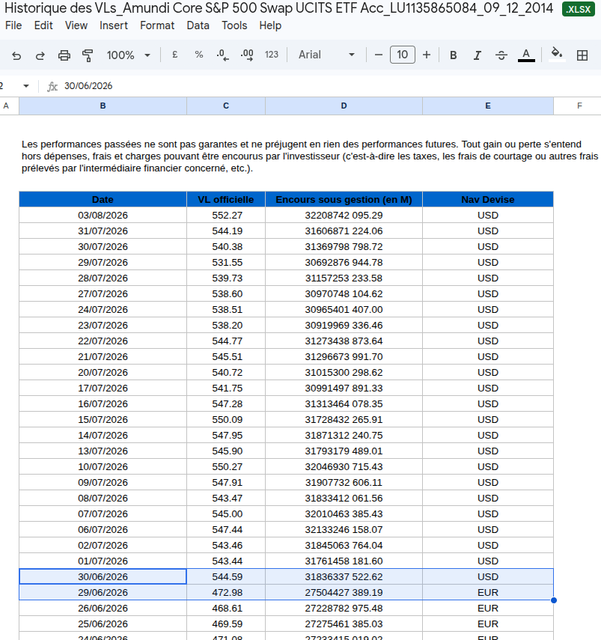Viewport: 601px width, 640px height.
Task: Open the Data menu
Action: coord(198,25)
